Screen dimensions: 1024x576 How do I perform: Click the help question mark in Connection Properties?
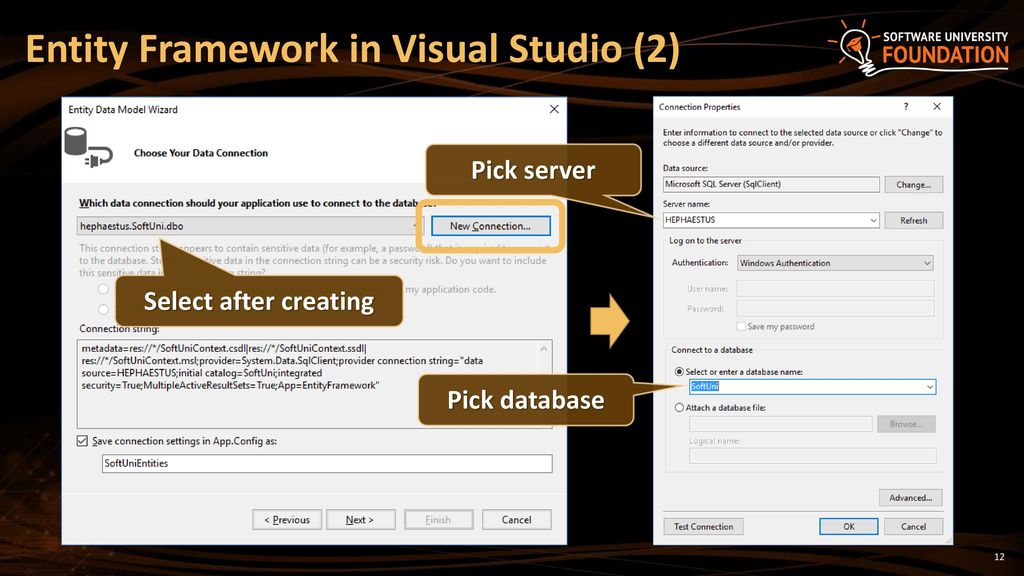[x=906, y=106]
